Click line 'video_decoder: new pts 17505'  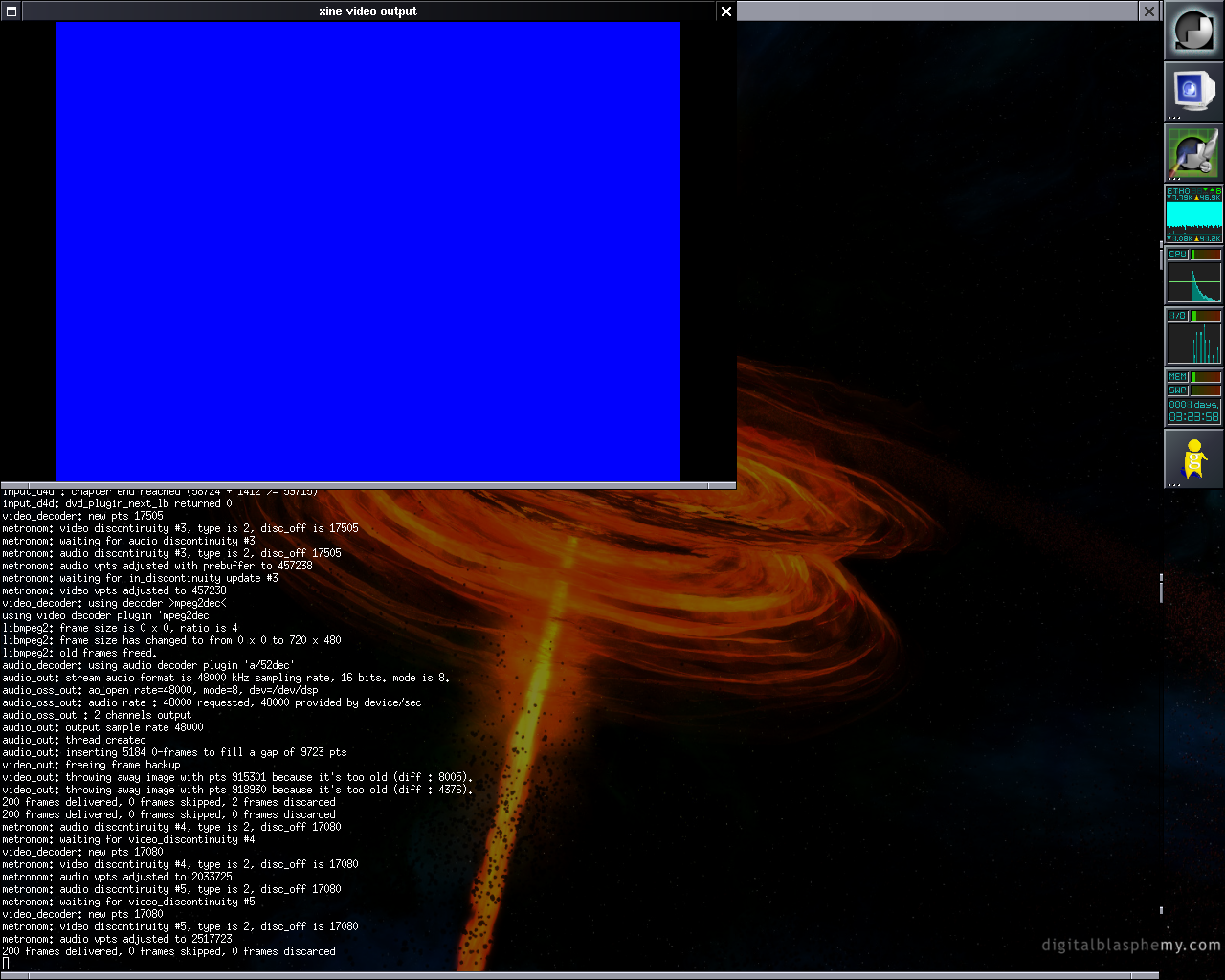83,516
